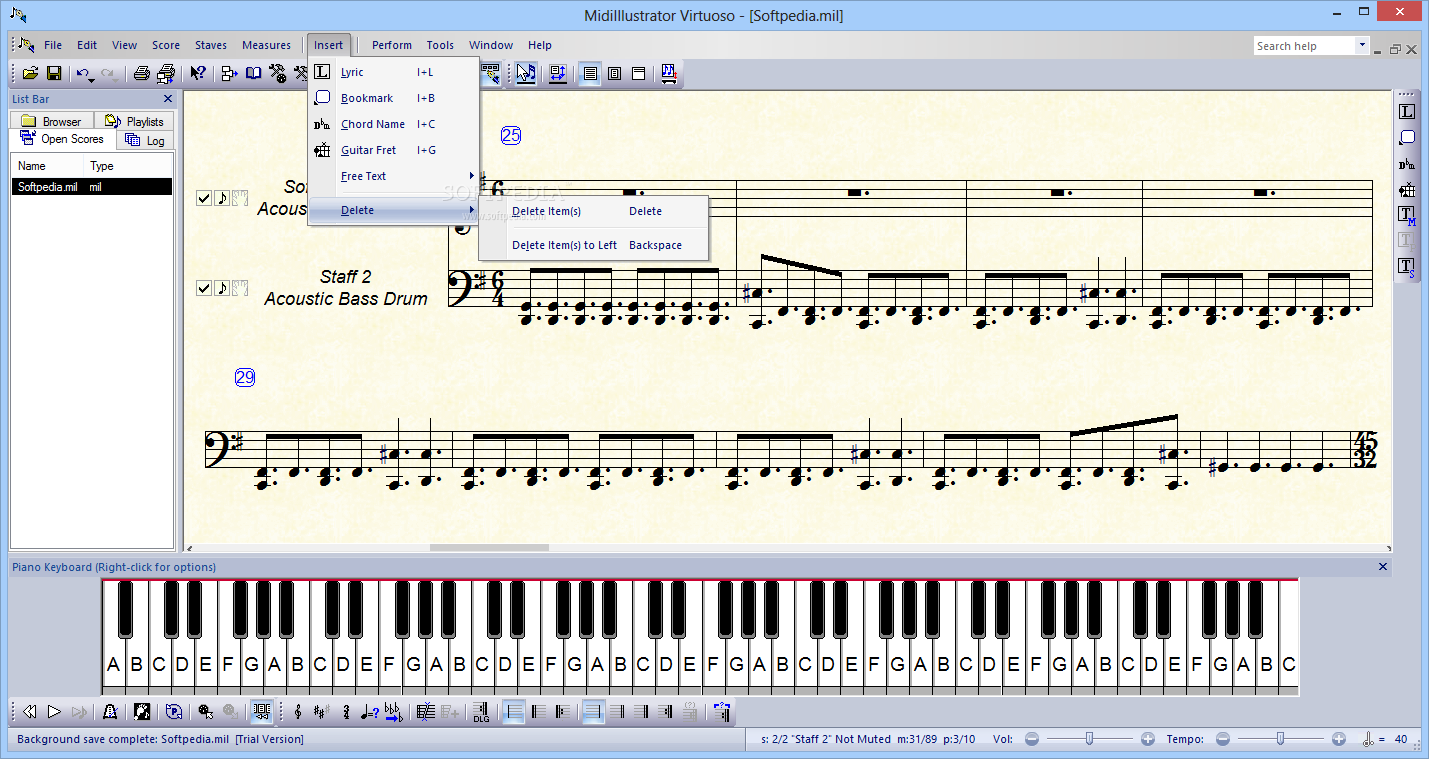1429x759 pixels.
Task: Select the Softpedia.mil row in Open Scores
Action: tap(92, 187)
